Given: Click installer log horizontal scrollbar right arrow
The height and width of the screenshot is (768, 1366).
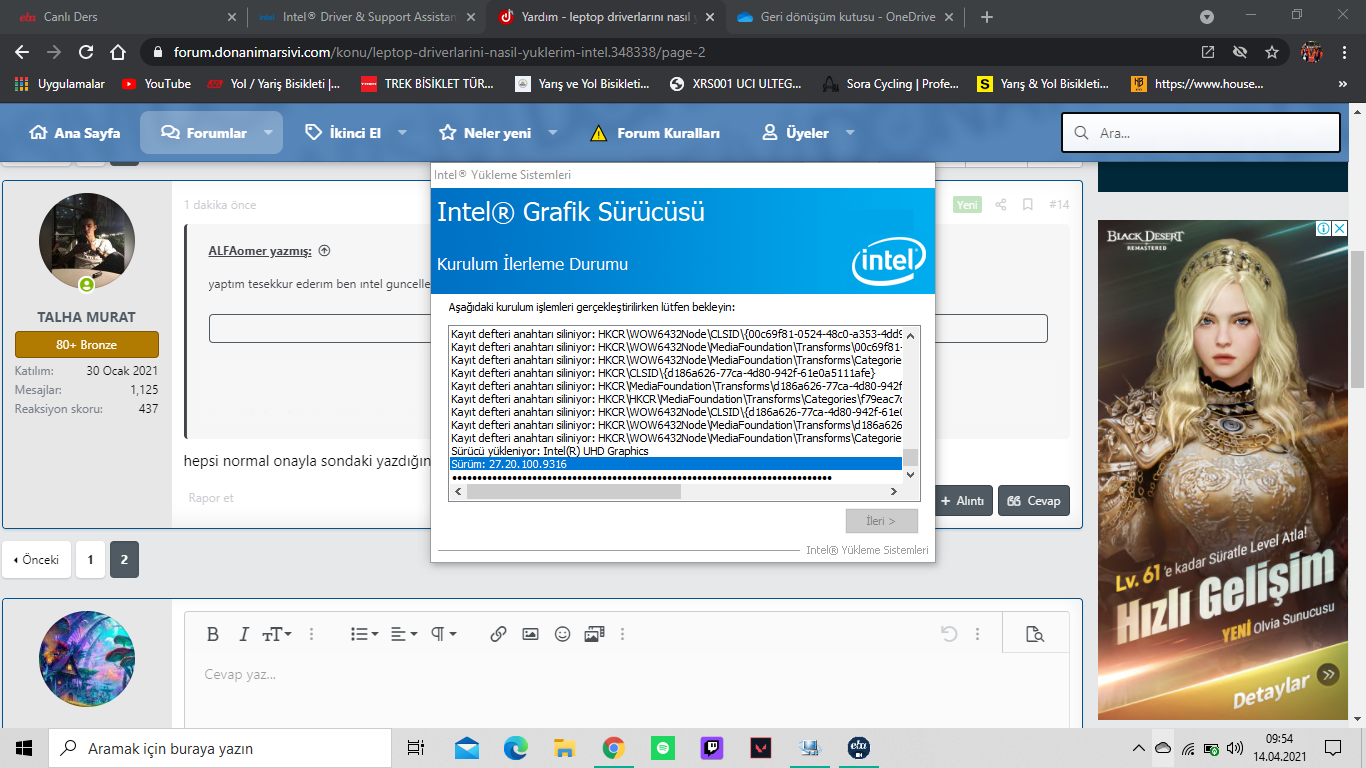Looking at the screenshot, I should [894, 492].
